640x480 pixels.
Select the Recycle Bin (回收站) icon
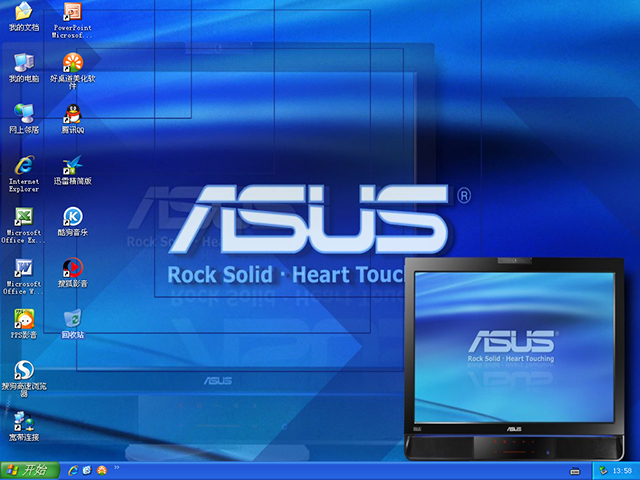(x=72, y=319)
